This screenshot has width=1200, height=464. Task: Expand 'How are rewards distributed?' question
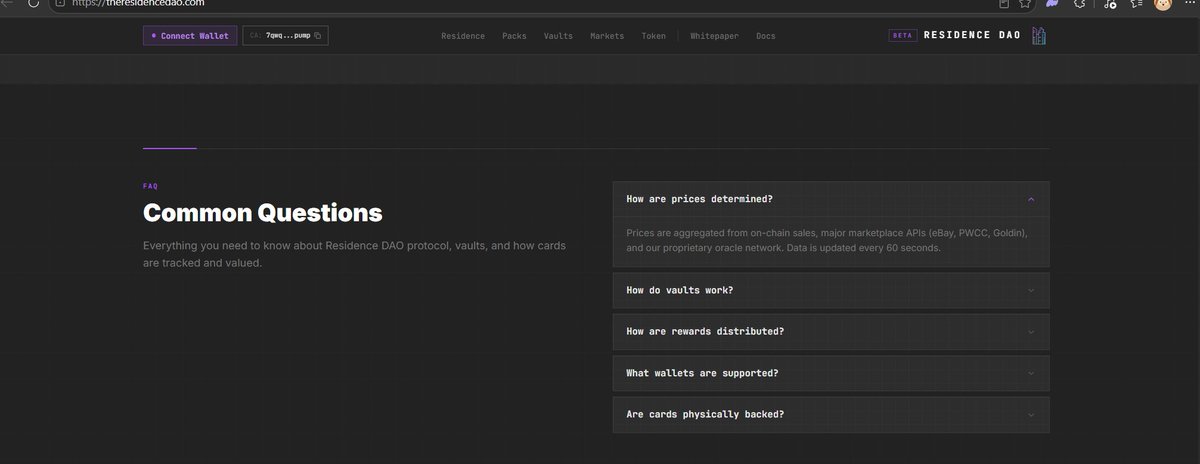coord(831,331)
